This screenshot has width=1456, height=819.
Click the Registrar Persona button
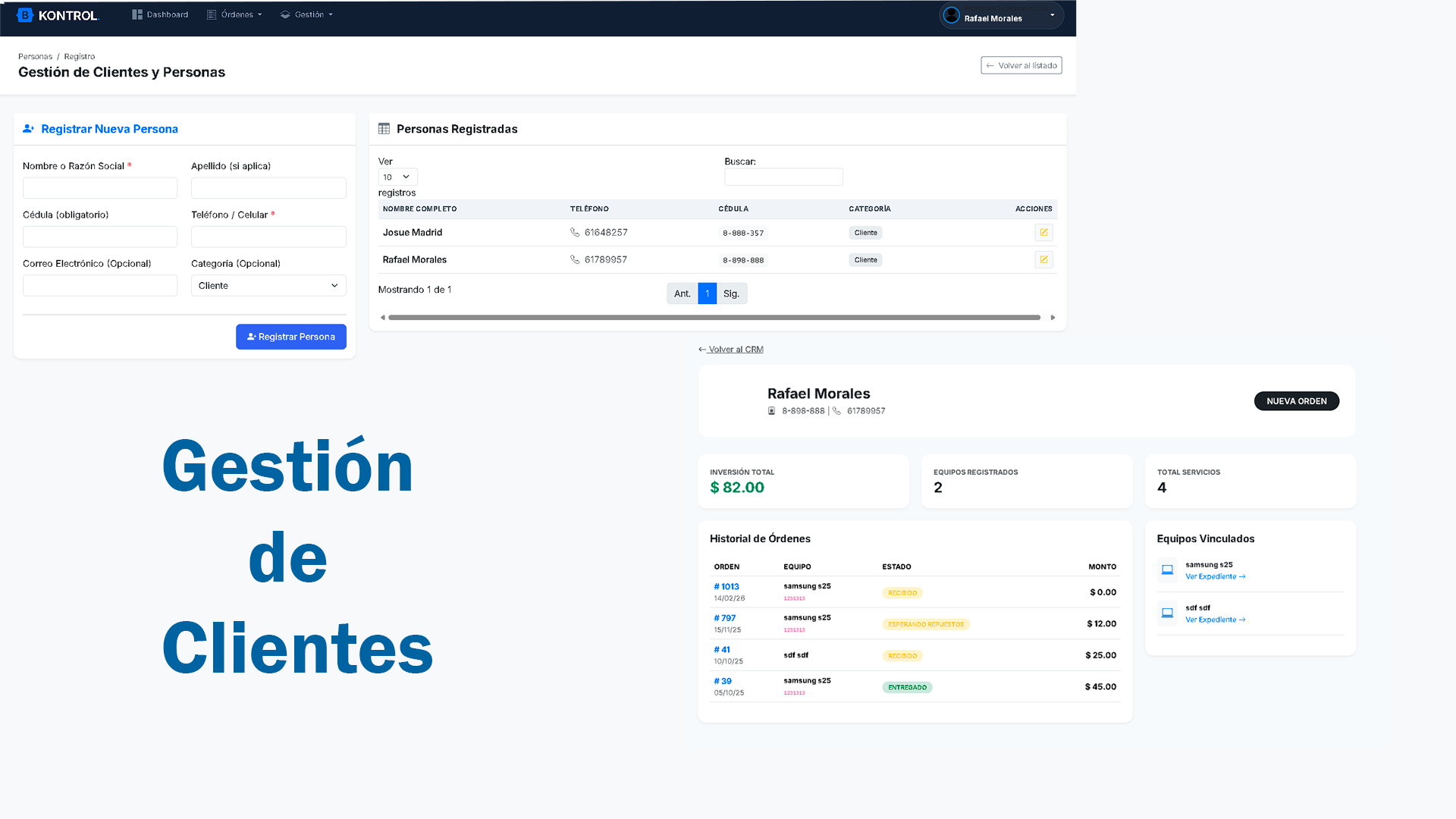(x=291, y=337)
